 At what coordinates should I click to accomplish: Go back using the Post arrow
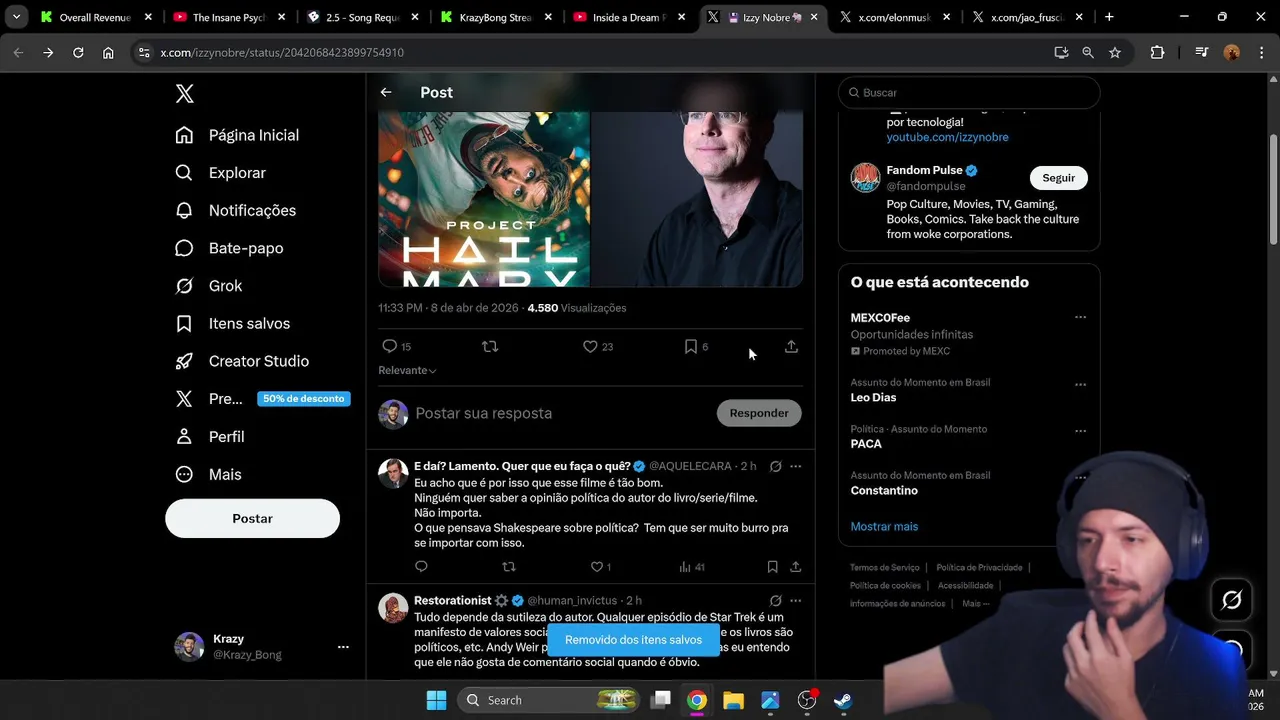click(x=386, y=92)
